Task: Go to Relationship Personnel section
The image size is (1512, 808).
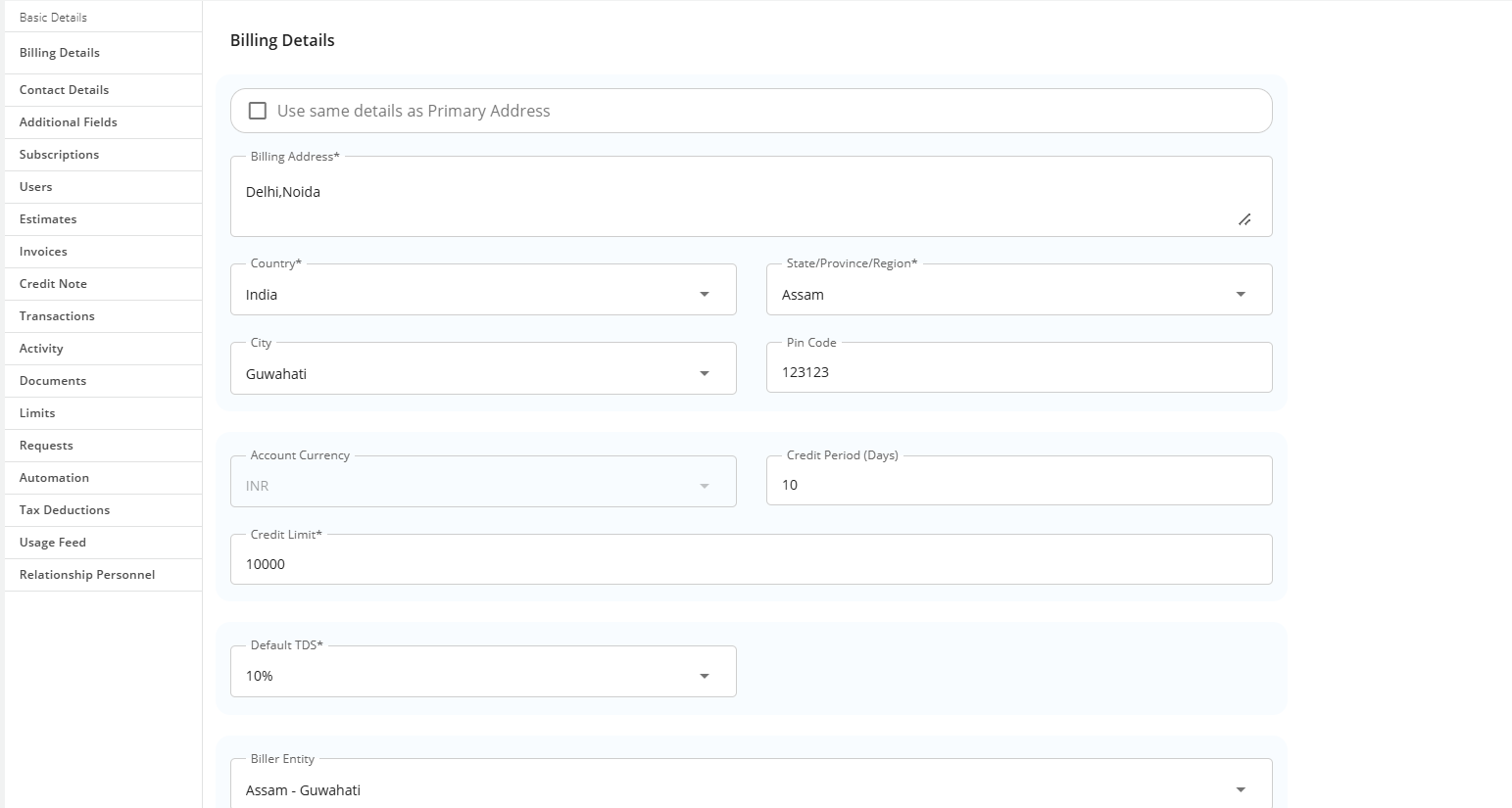Action: (87, 575)
